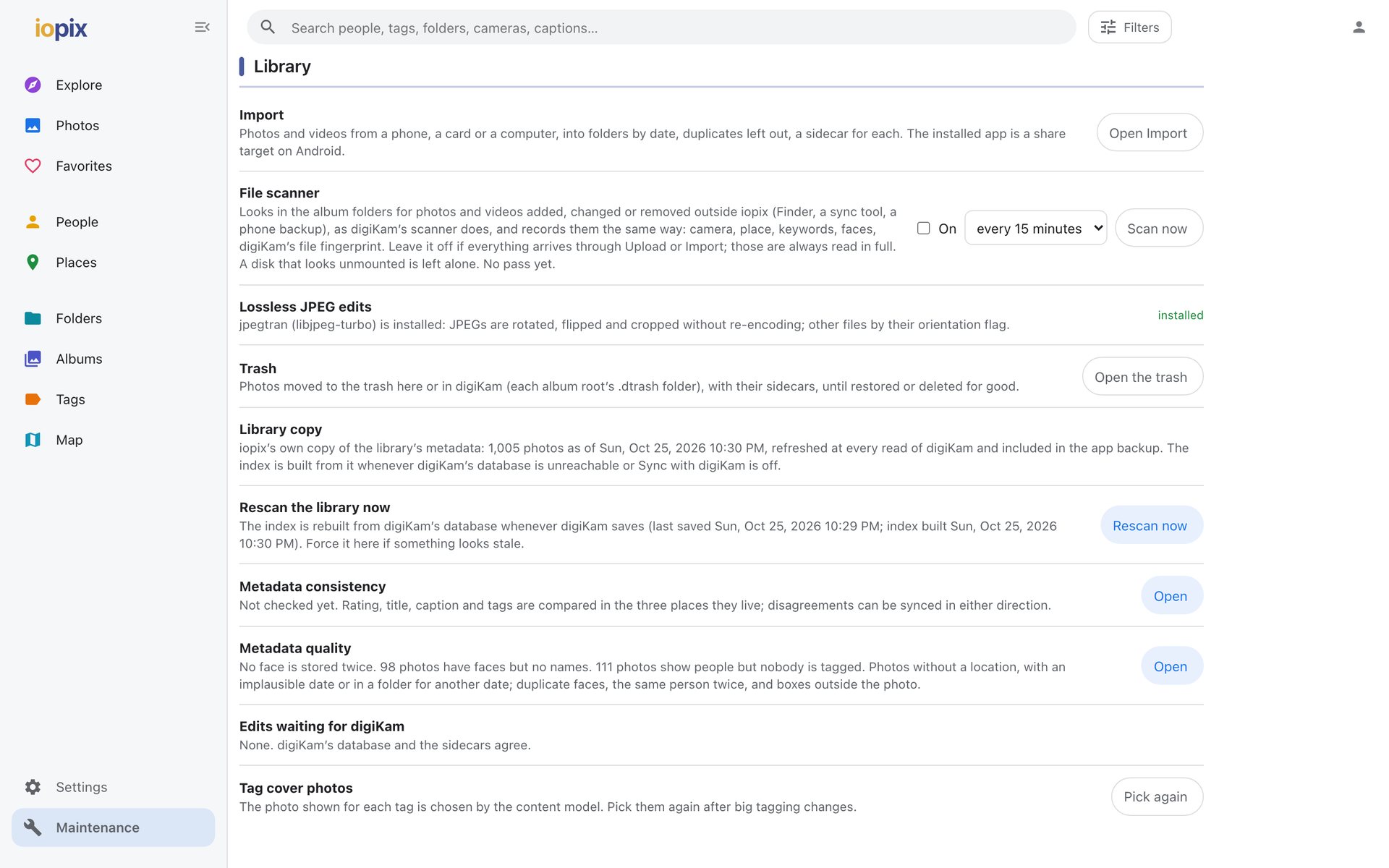Click the Settings gear icon
1389x868 pixels.
point(33,786)
